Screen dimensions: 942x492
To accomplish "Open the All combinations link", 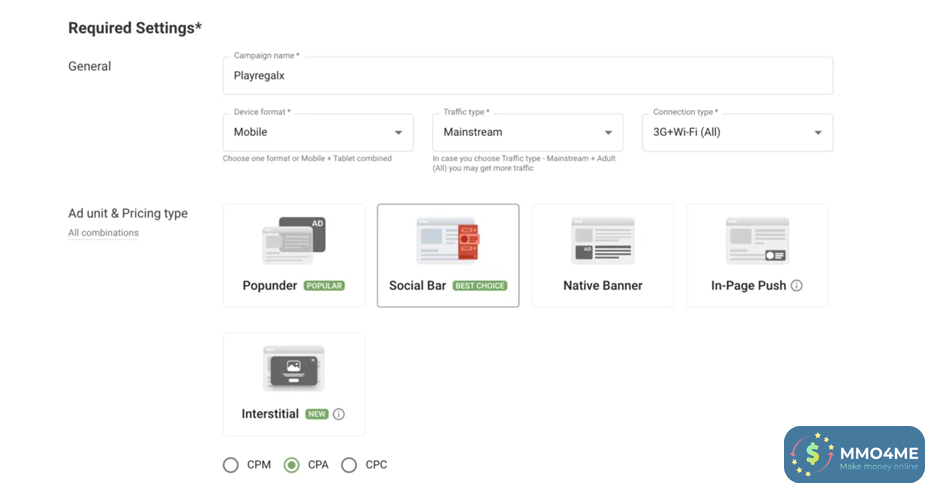I will (x=103, y=233).
